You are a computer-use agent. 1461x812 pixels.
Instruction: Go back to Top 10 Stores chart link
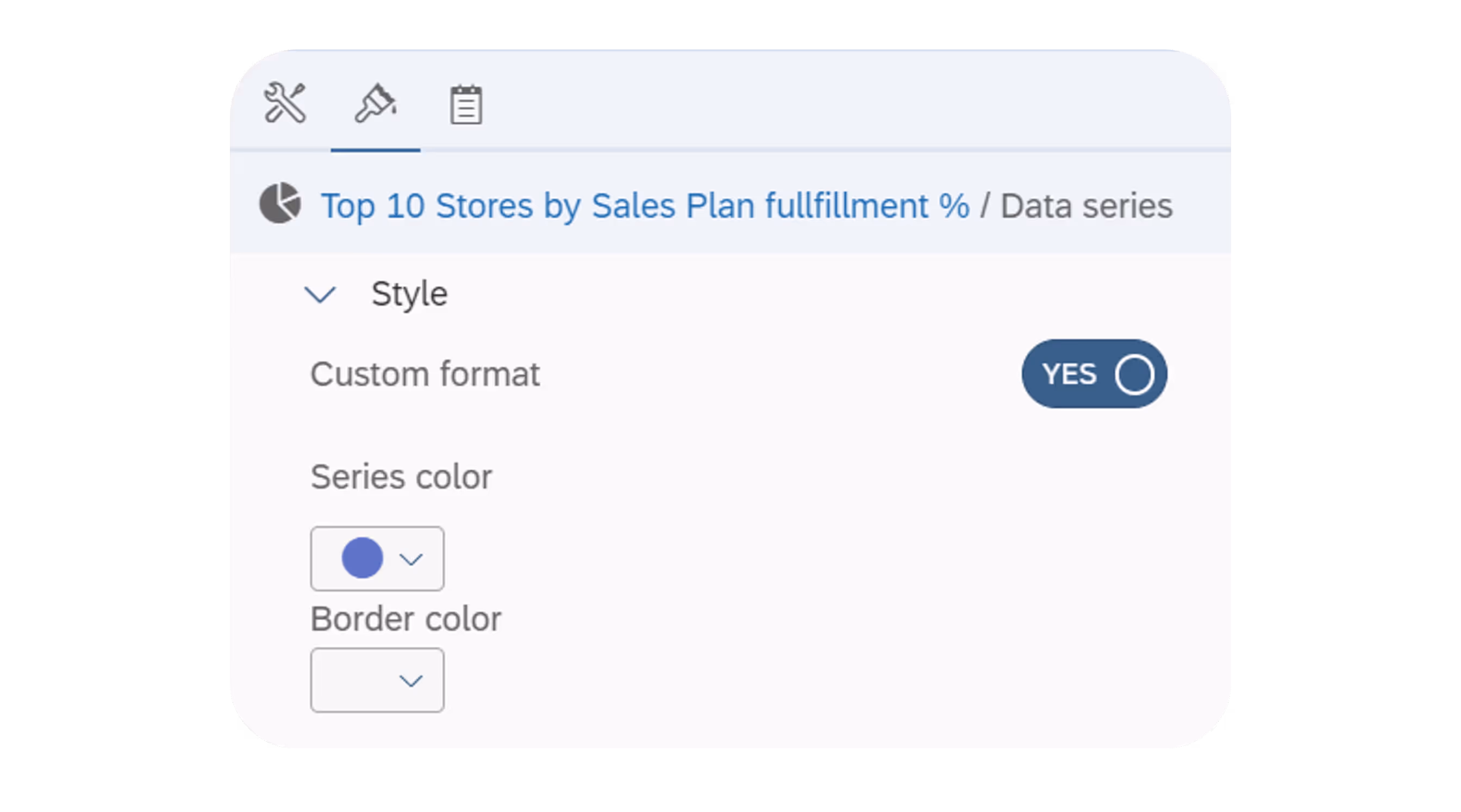[x=645, y=205]
